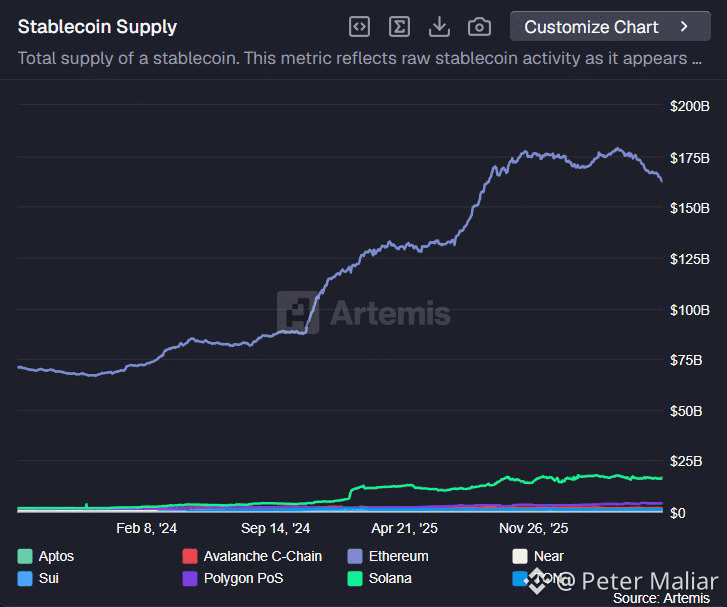This screenshot has height=607, width=727.
Task: Toggle the Sui legend series
Action: pyautogui.click(x=38, y=578)
